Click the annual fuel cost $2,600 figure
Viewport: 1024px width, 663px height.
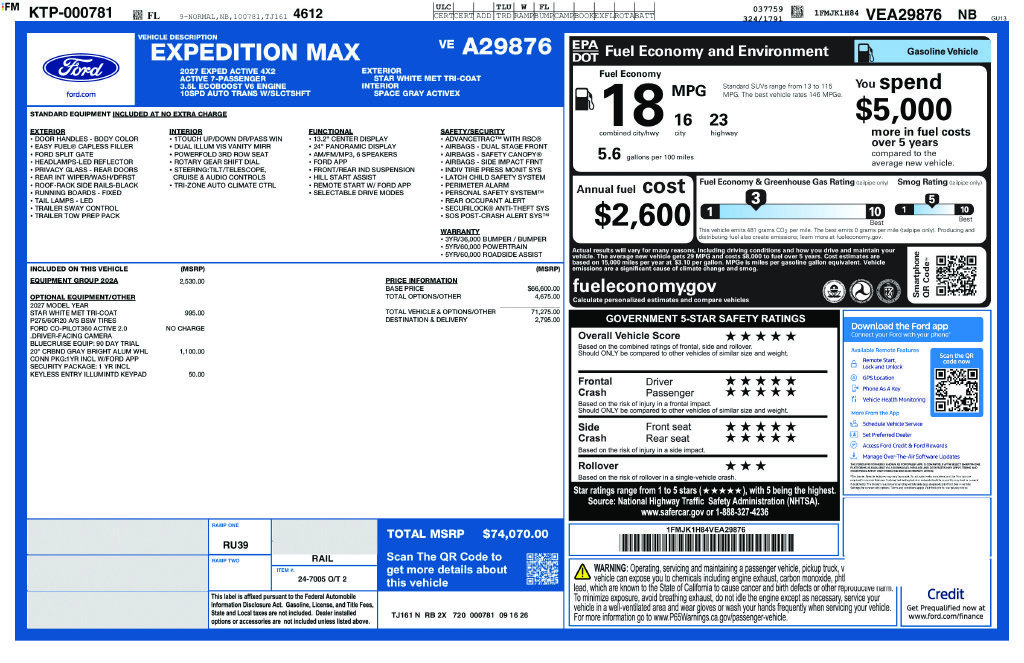pyautogui.click(x=642, y=215)
